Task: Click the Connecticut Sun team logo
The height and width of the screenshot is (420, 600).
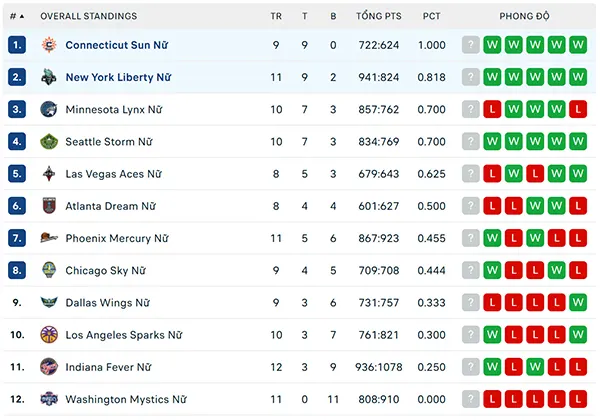Action: [49, 45]
